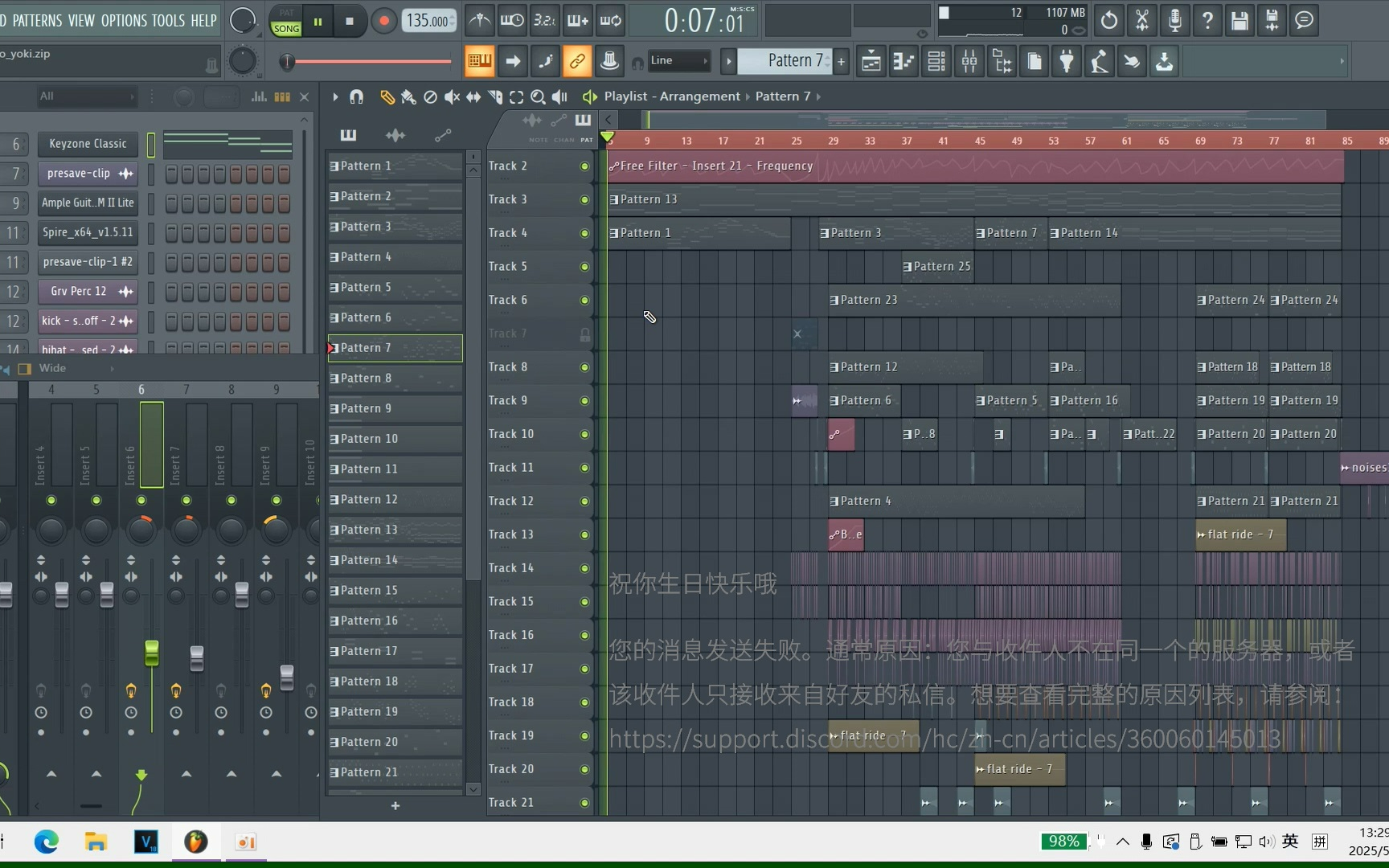Open the Line snap dropdown
Screen dimensions: 1389x868
(x=679, y=61)
